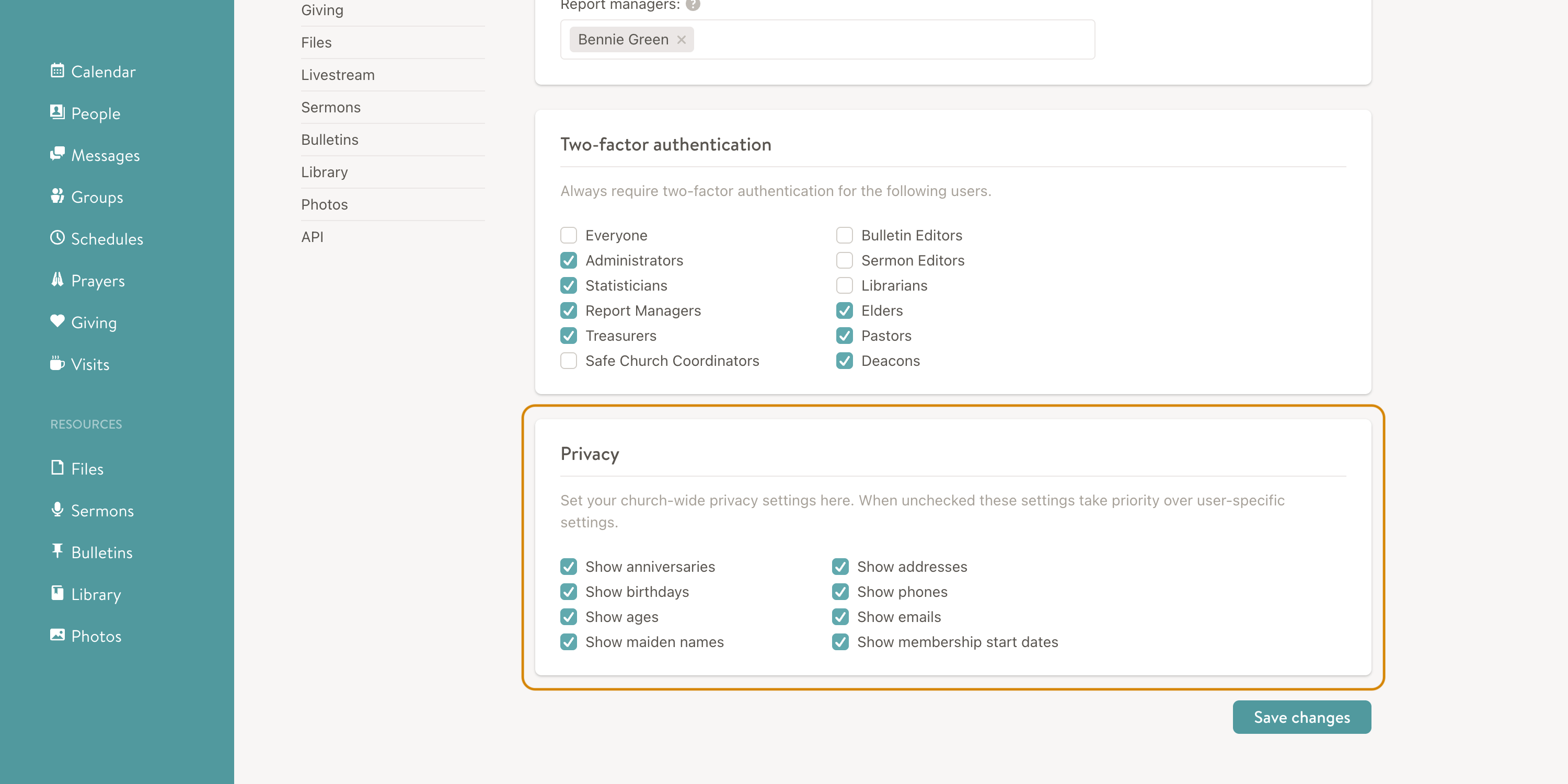Toggle Elders two-factor checkbox
The width and height of the screenshot is (1568, 784).
click(844, 310)
